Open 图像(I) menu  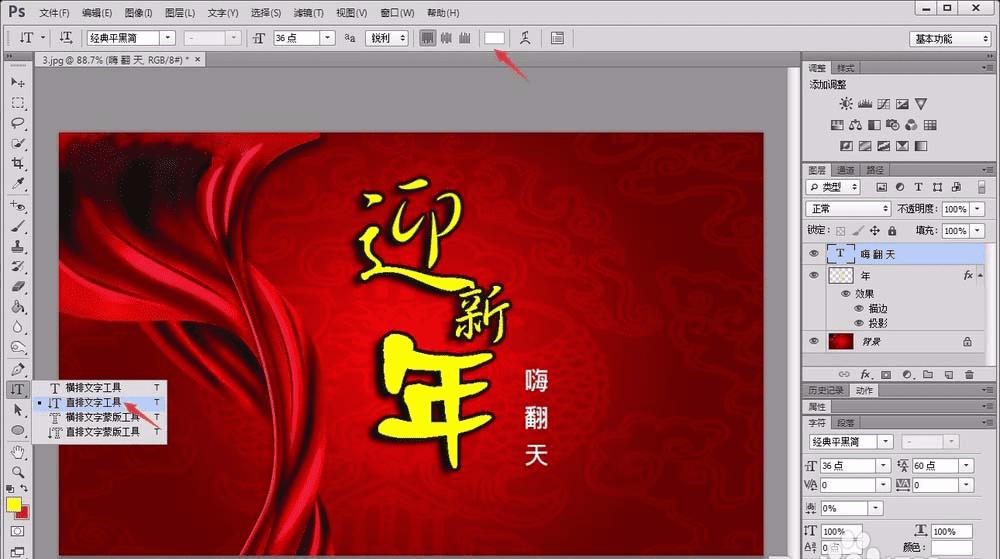coord(138,13)
